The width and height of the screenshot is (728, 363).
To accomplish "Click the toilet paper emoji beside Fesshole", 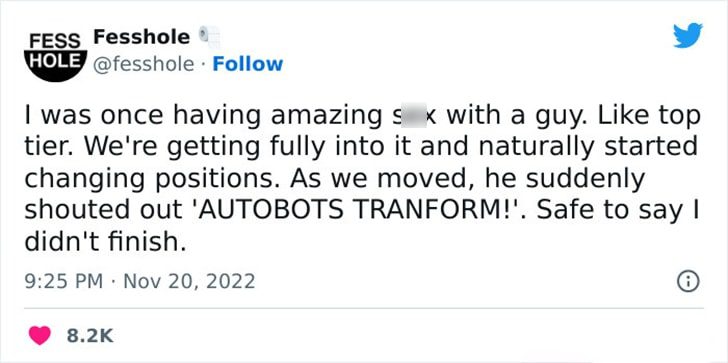I will pyautogui.click(x=209, y=37).
